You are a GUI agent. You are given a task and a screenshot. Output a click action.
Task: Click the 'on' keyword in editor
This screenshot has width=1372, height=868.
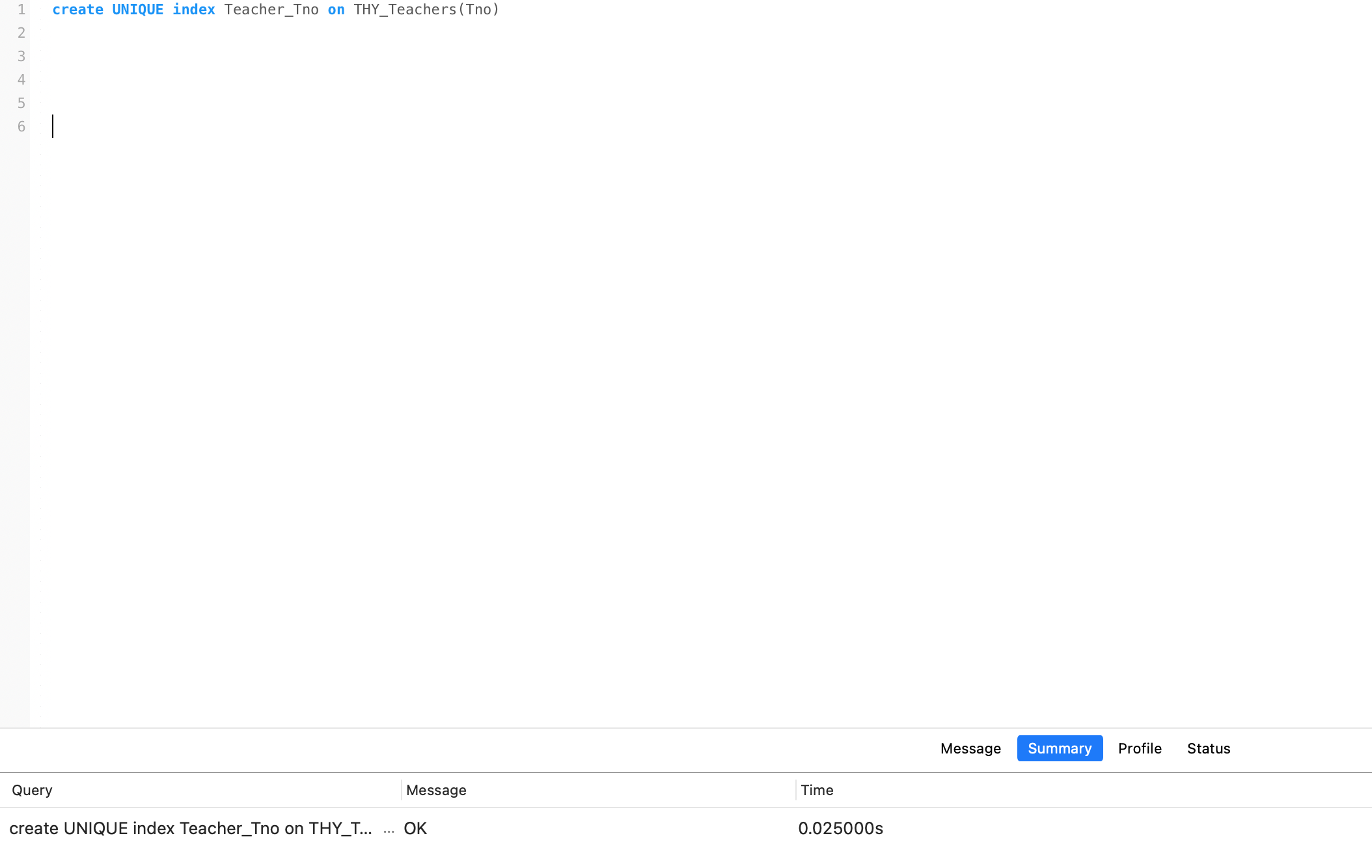click(x=336, y=10)
